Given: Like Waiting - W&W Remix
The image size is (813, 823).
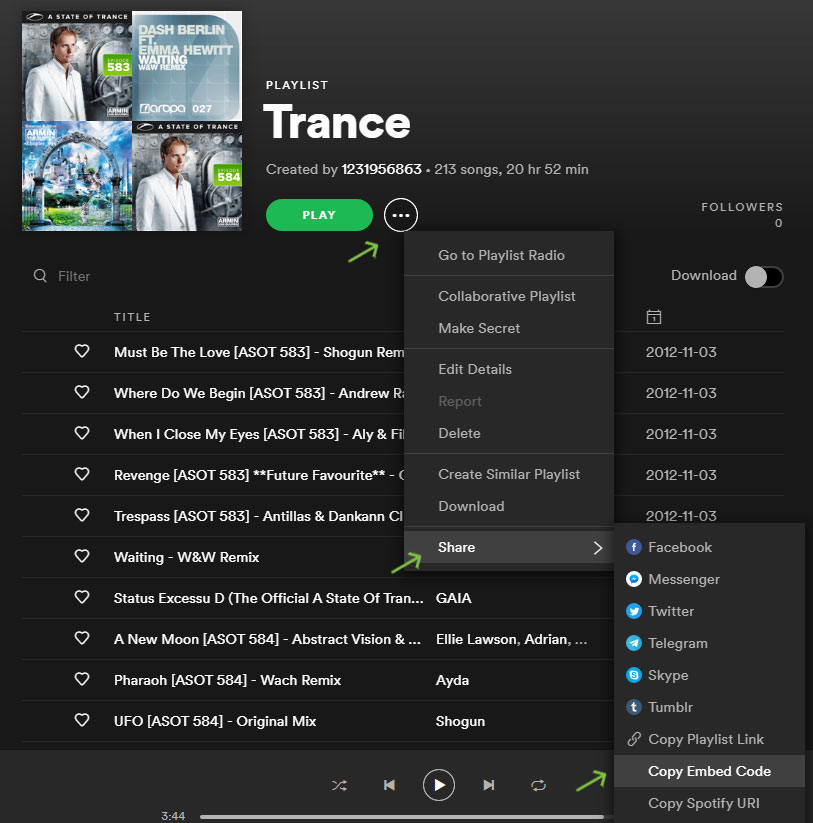Looking at the screenshot, I should [82, 556].
